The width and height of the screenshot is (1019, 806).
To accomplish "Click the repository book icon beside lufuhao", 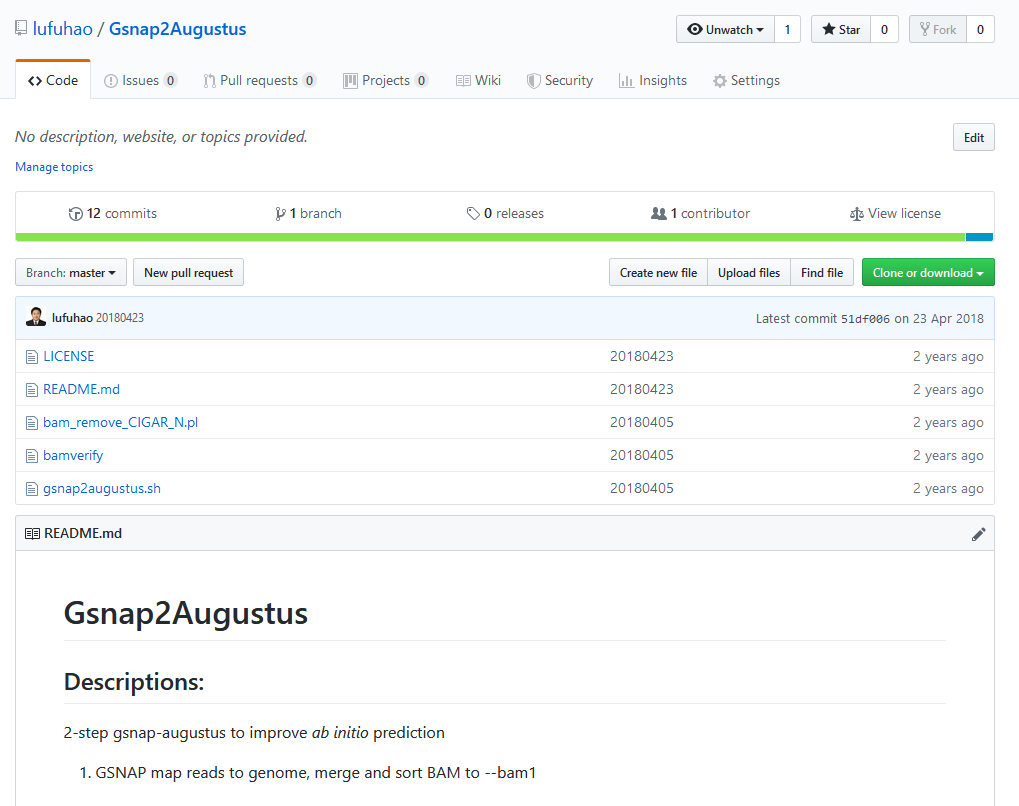I will (x=21, y=29).
